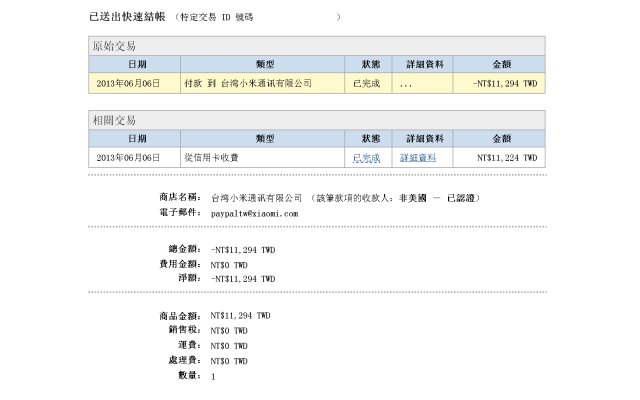
Task: Click the 已完成 status link in related transactions
Action: [x=367, y=158]
